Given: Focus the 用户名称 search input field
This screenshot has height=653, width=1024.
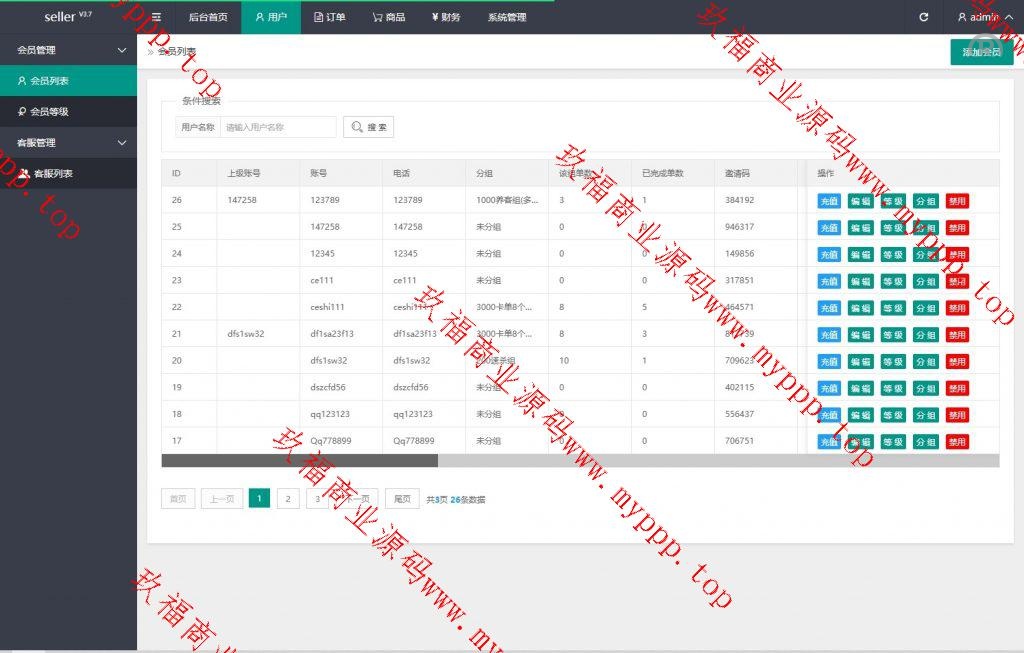Looking at the screenshot, I should (278, 127).
